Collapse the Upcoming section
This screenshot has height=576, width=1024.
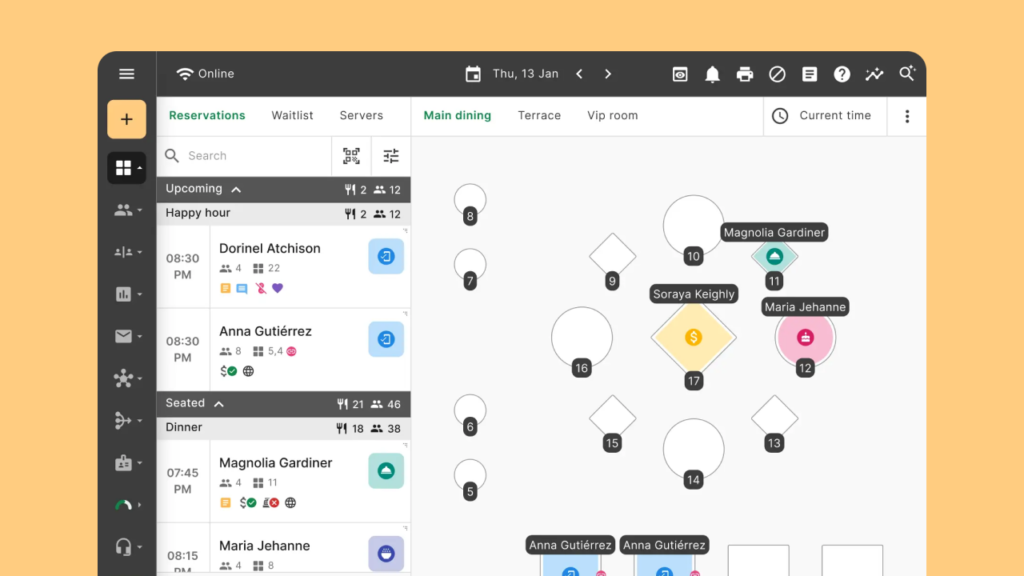click(x=236, y=189)
